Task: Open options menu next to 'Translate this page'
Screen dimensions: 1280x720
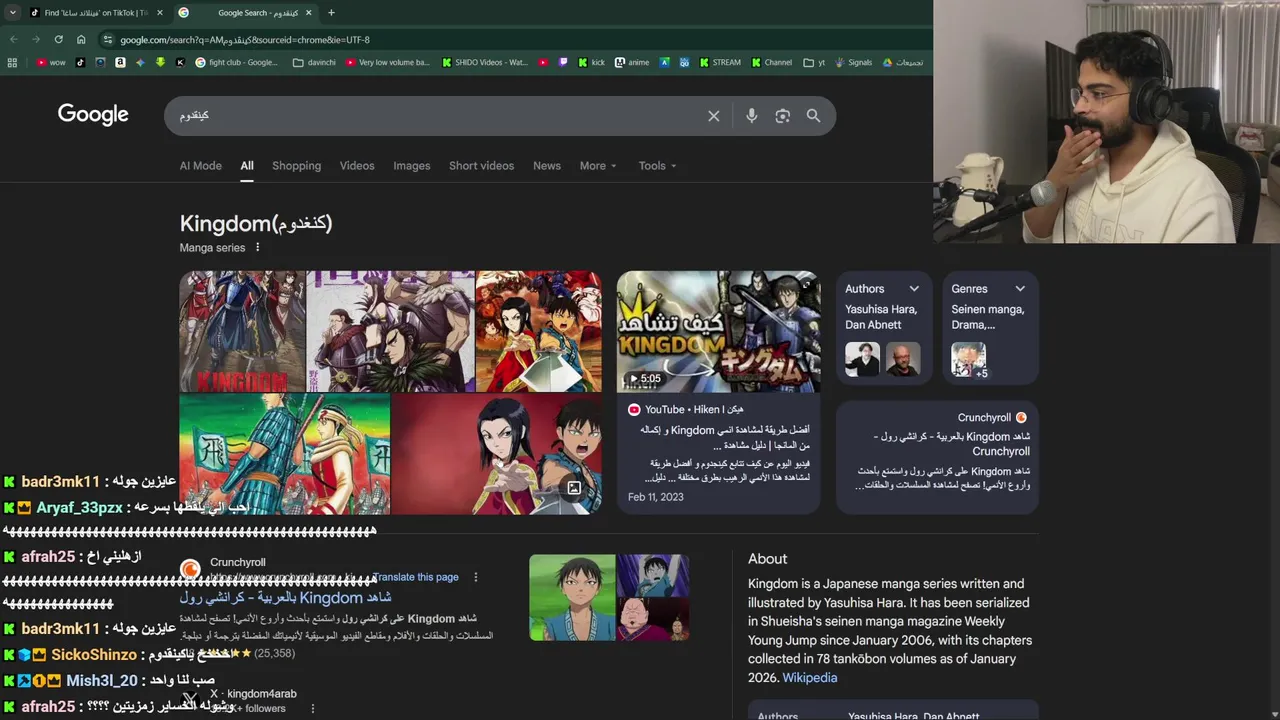Action: click(476, 577)
